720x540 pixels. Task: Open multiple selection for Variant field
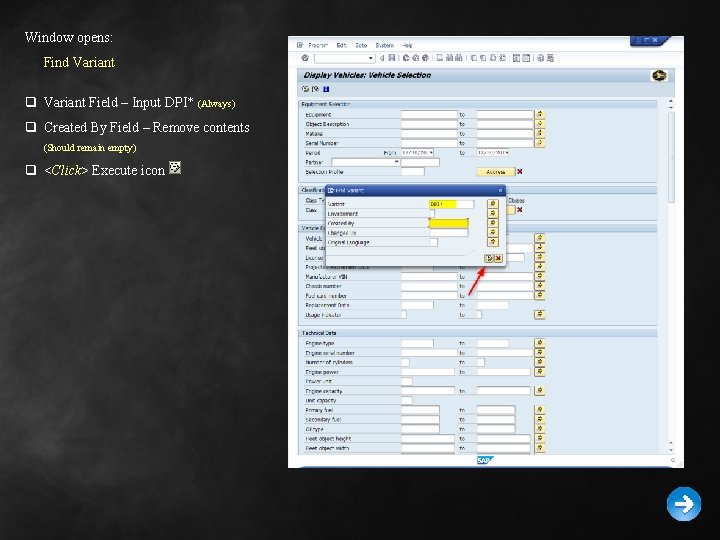point(493,204)
